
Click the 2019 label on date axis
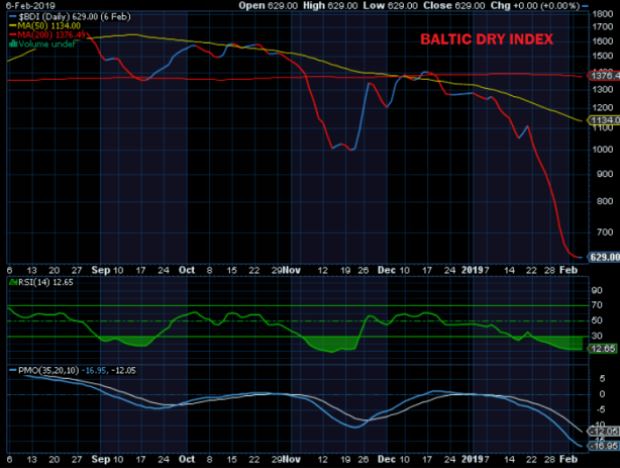click(481, 271)
